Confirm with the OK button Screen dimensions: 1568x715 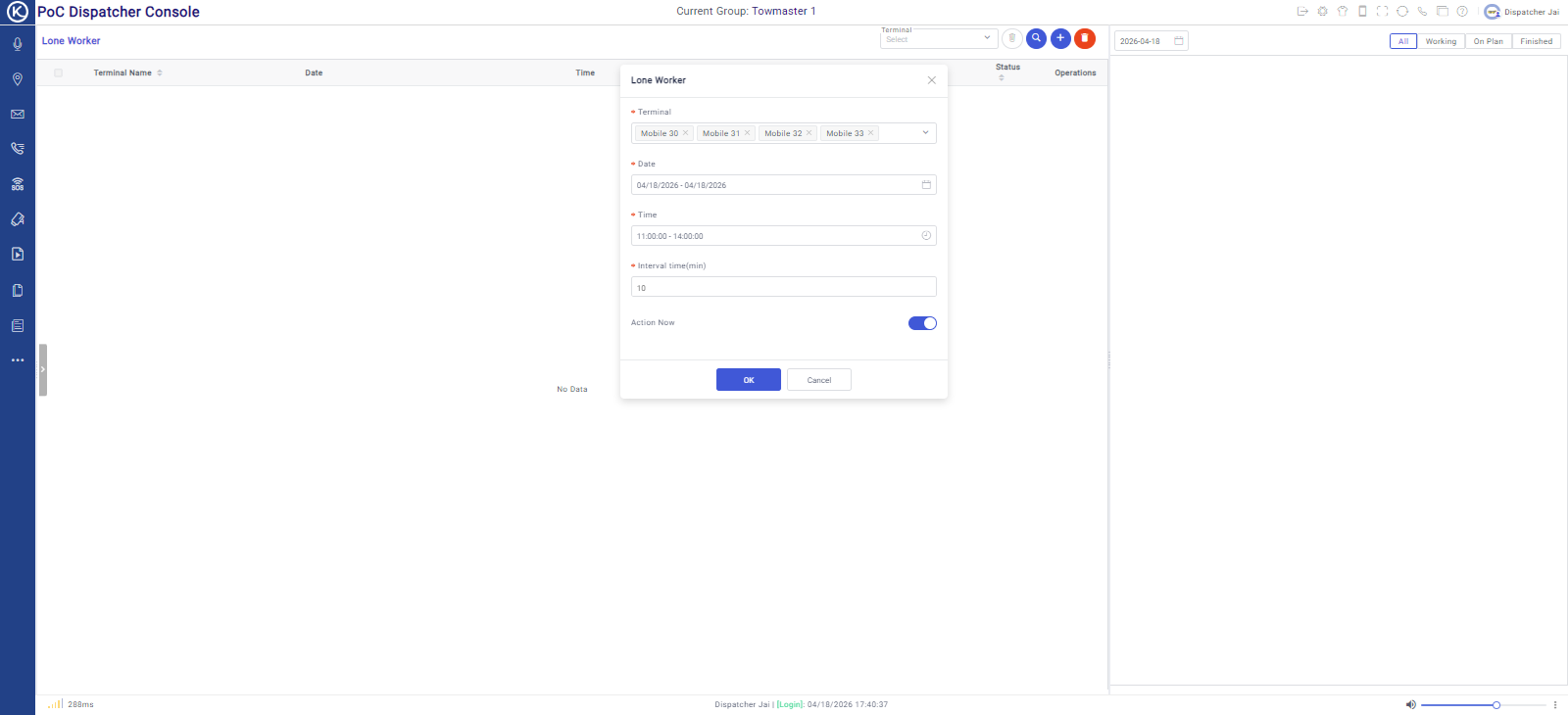749,380
